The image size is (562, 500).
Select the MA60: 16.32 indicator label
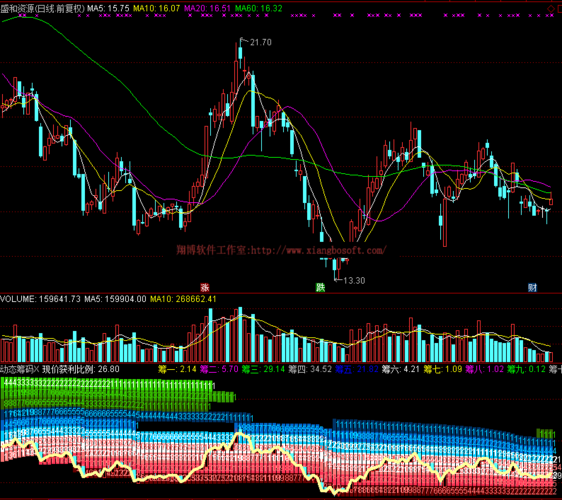pyautogui.click(x=259, y=8)
